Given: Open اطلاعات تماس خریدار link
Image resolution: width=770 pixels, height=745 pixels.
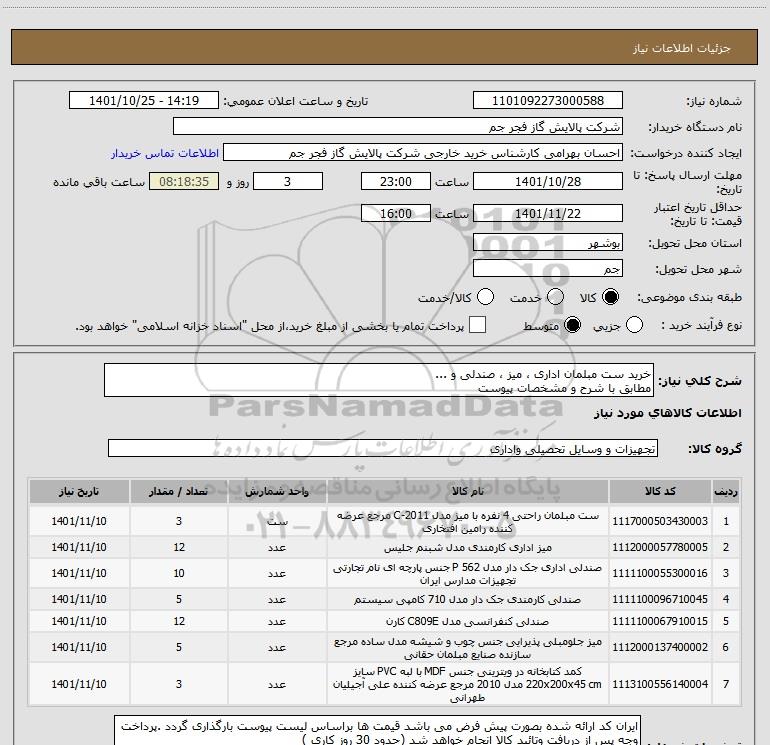Looking at the screenshot, I should [165, 153].
